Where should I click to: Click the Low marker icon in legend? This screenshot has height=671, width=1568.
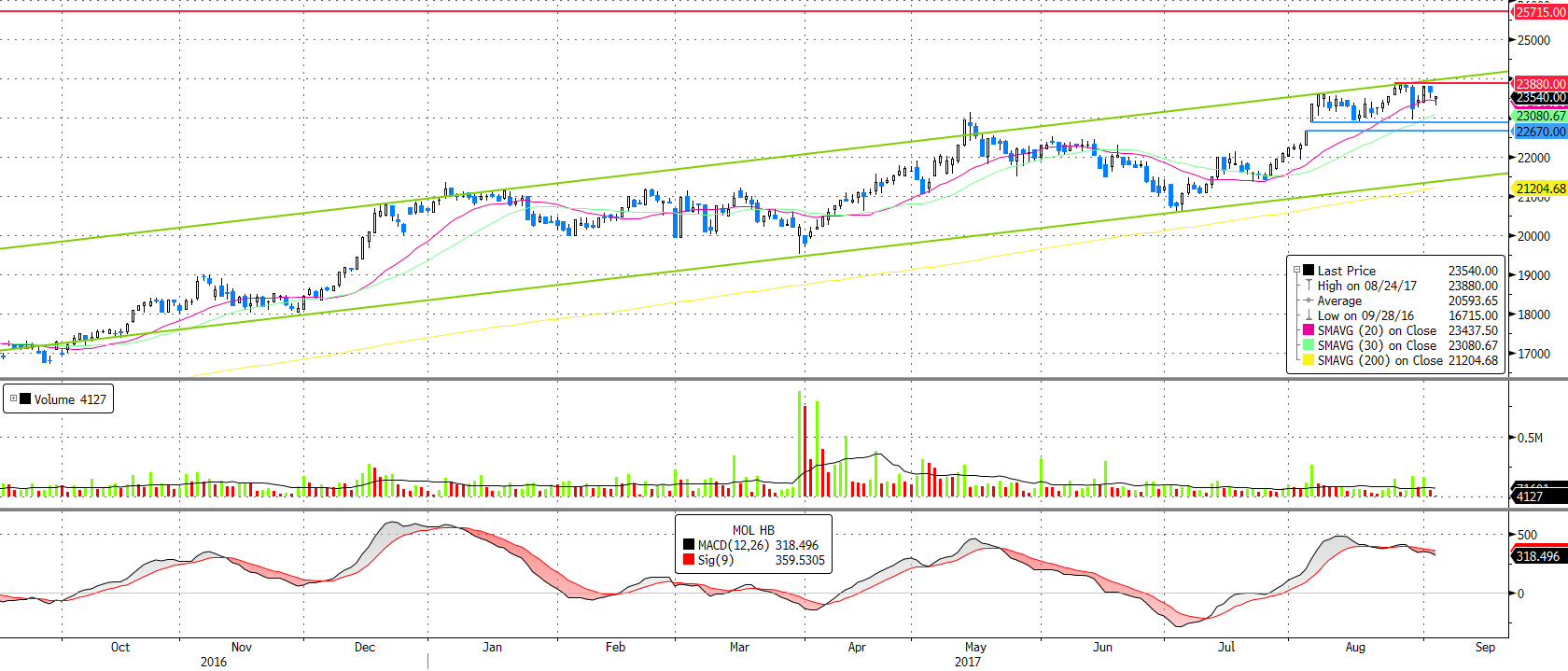pyautogui.click(x=1309, y=315)
